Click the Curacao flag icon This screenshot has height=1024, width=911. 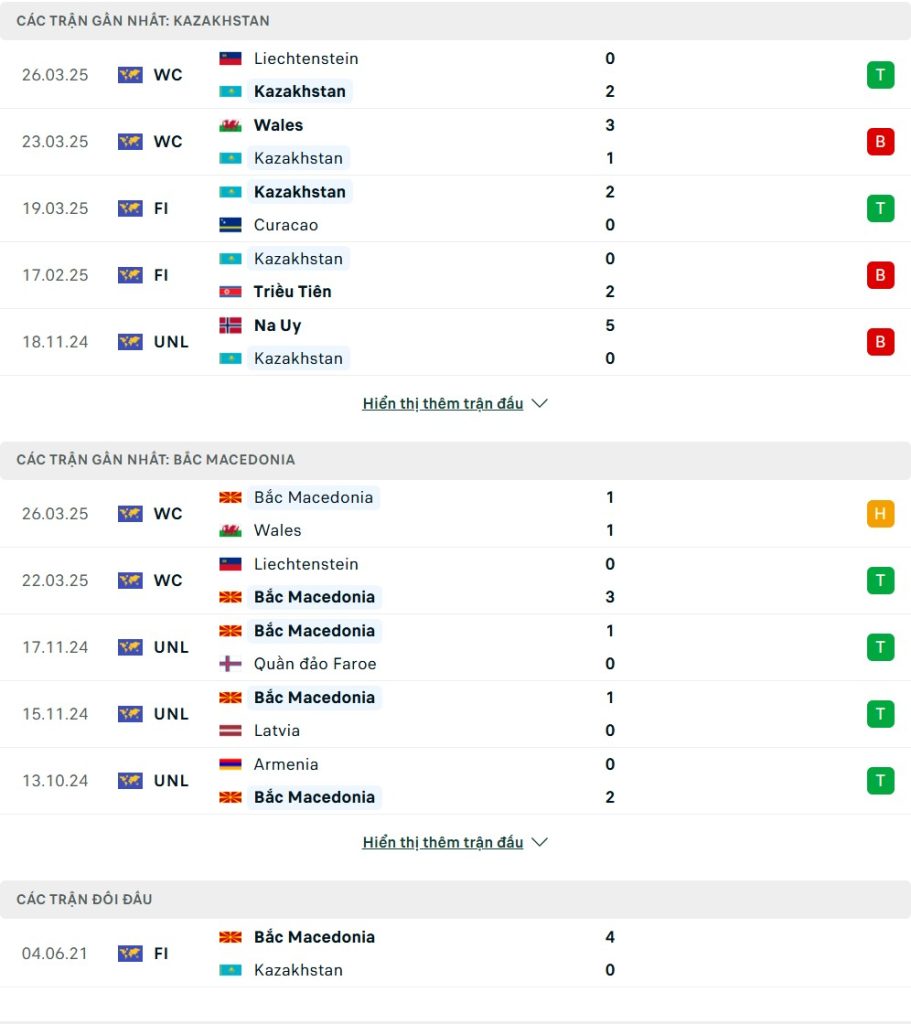click(x=230, y=225)
